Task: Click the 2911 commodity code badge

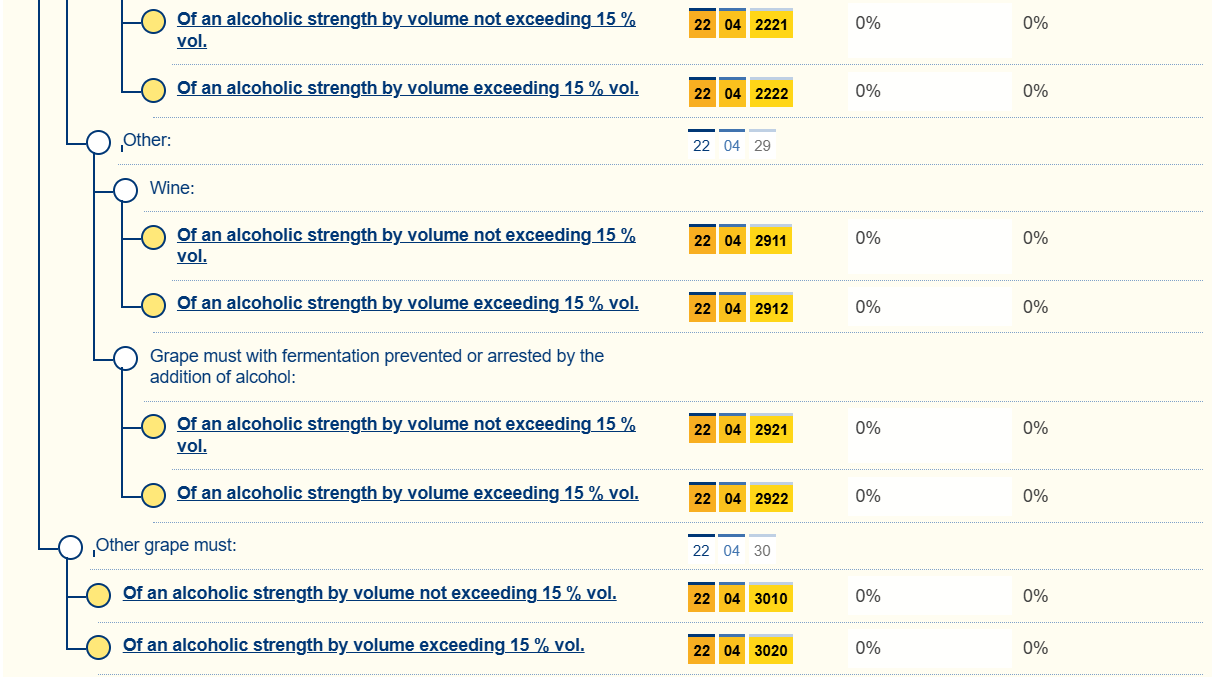Action: point(771,241)
